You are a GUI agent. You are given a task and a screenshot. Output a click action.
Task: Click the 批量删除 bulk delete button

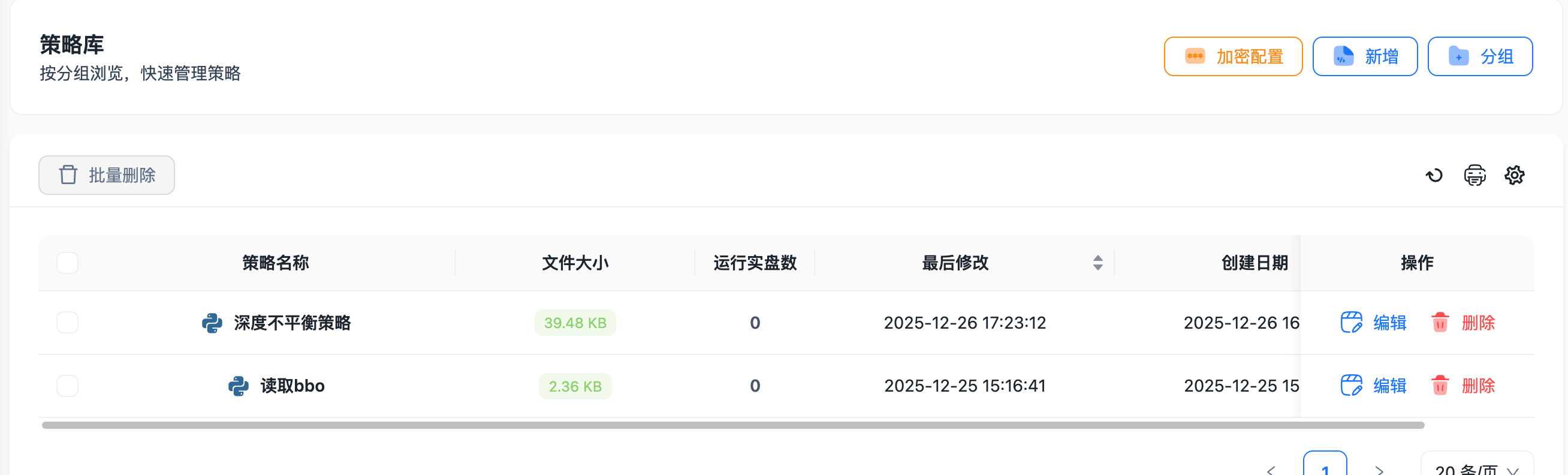pyautogui.click(x=107, y=175)
